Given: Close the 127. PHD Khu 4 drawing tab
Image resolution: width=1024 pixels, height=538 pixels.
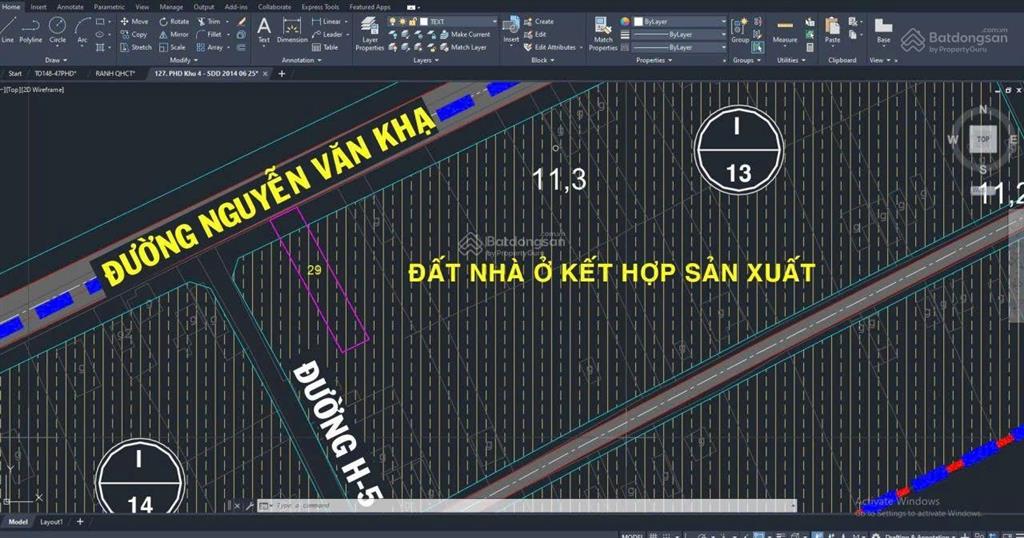Looking at the screenshot, I should click(x=264, y=74).
